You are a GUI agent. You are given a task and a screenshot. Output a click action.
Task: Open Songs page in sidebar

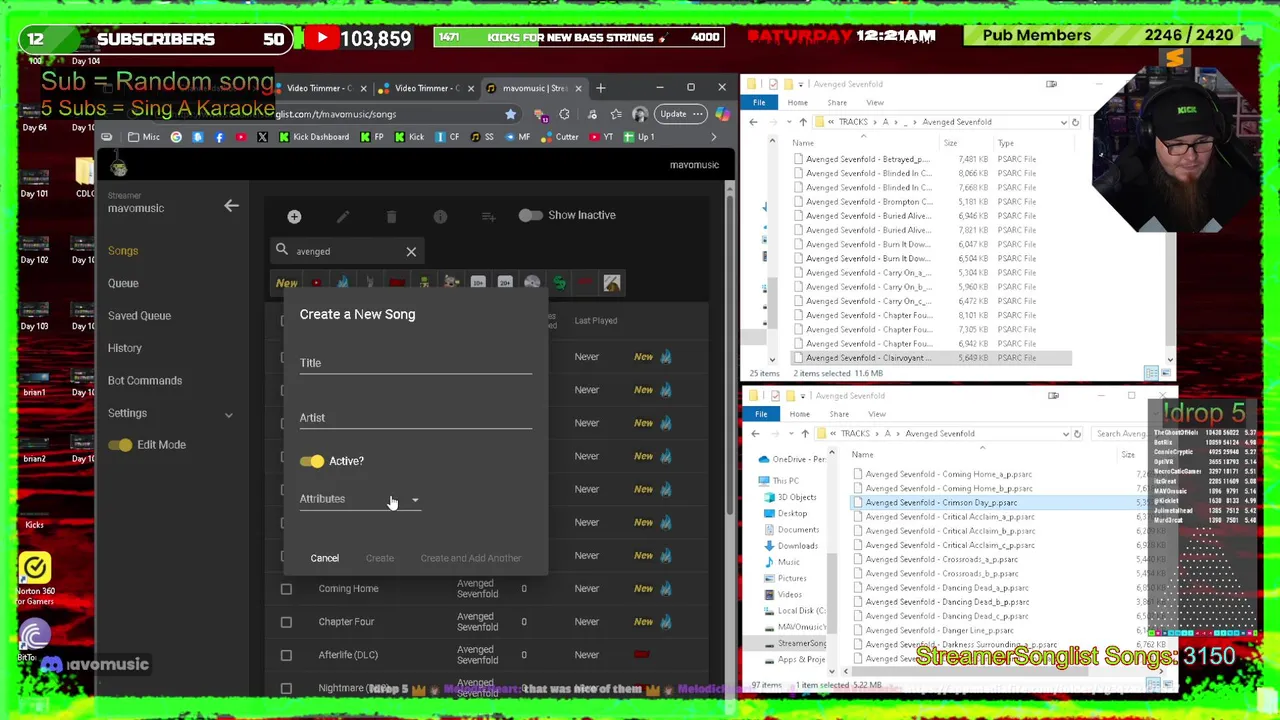pos(123,251)
